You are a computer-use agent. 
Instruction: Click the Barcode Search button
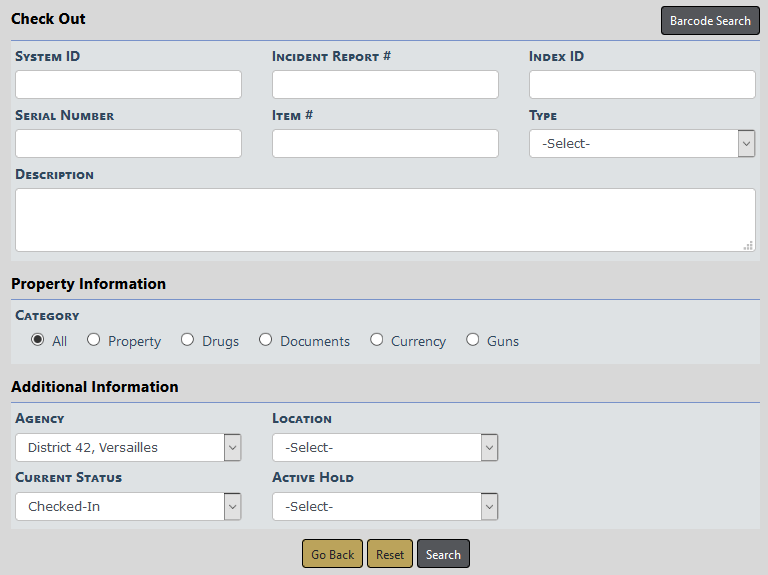710,21
